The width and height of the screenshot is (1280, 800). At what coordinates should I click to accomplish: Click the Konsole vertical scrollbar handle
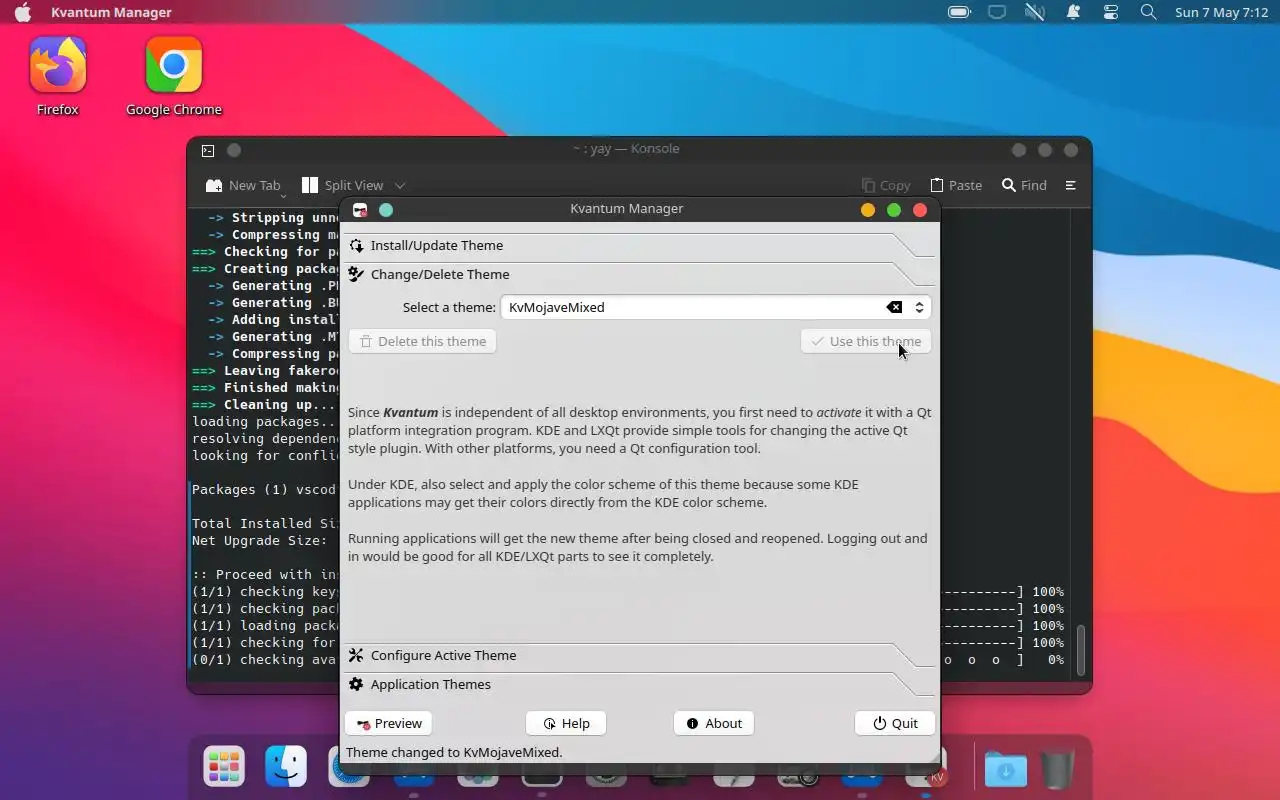(1080, 649)
